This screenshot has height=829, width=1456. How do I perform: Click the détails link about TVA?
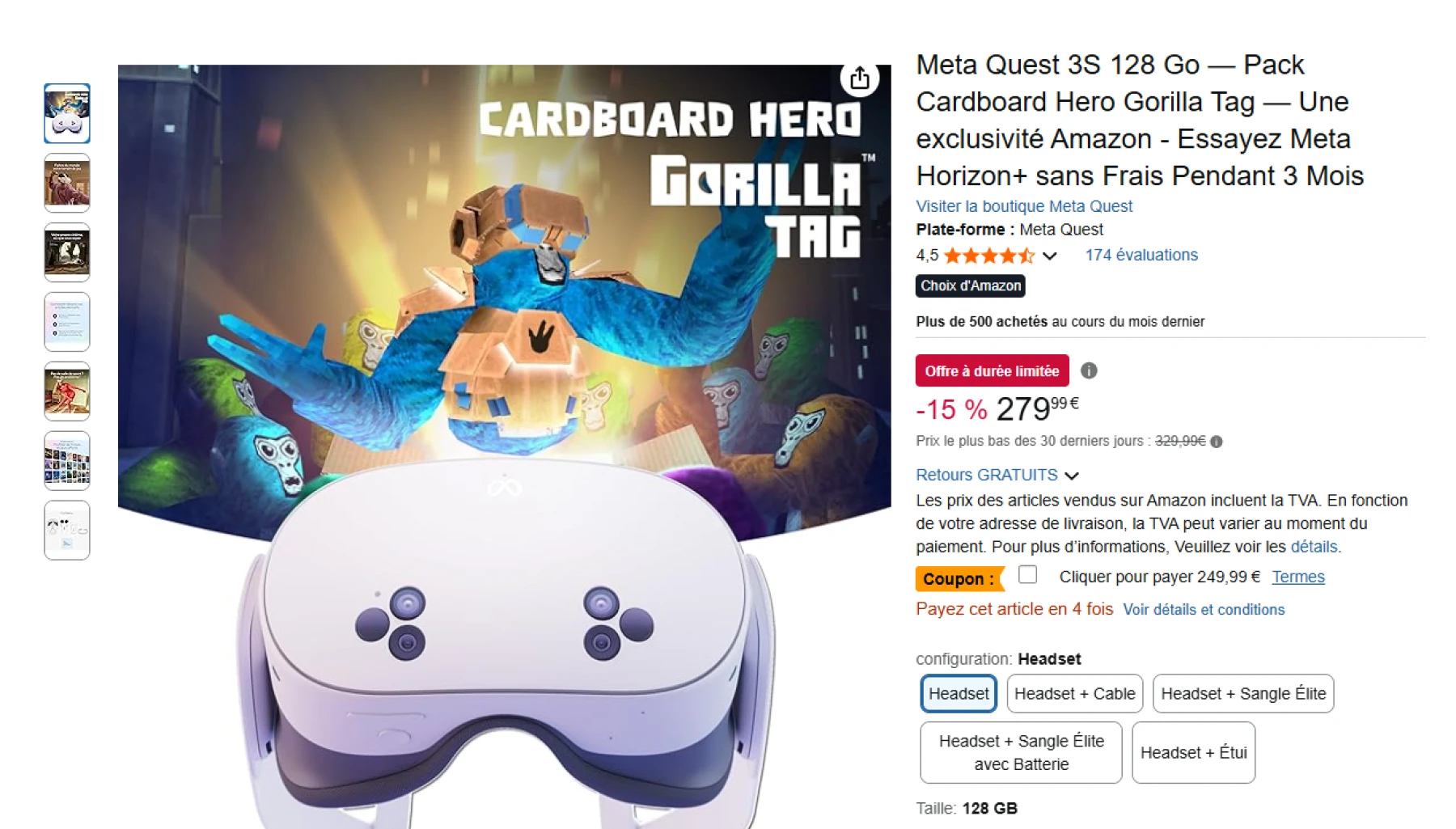pyautogui.click(x=1313, y=547)
